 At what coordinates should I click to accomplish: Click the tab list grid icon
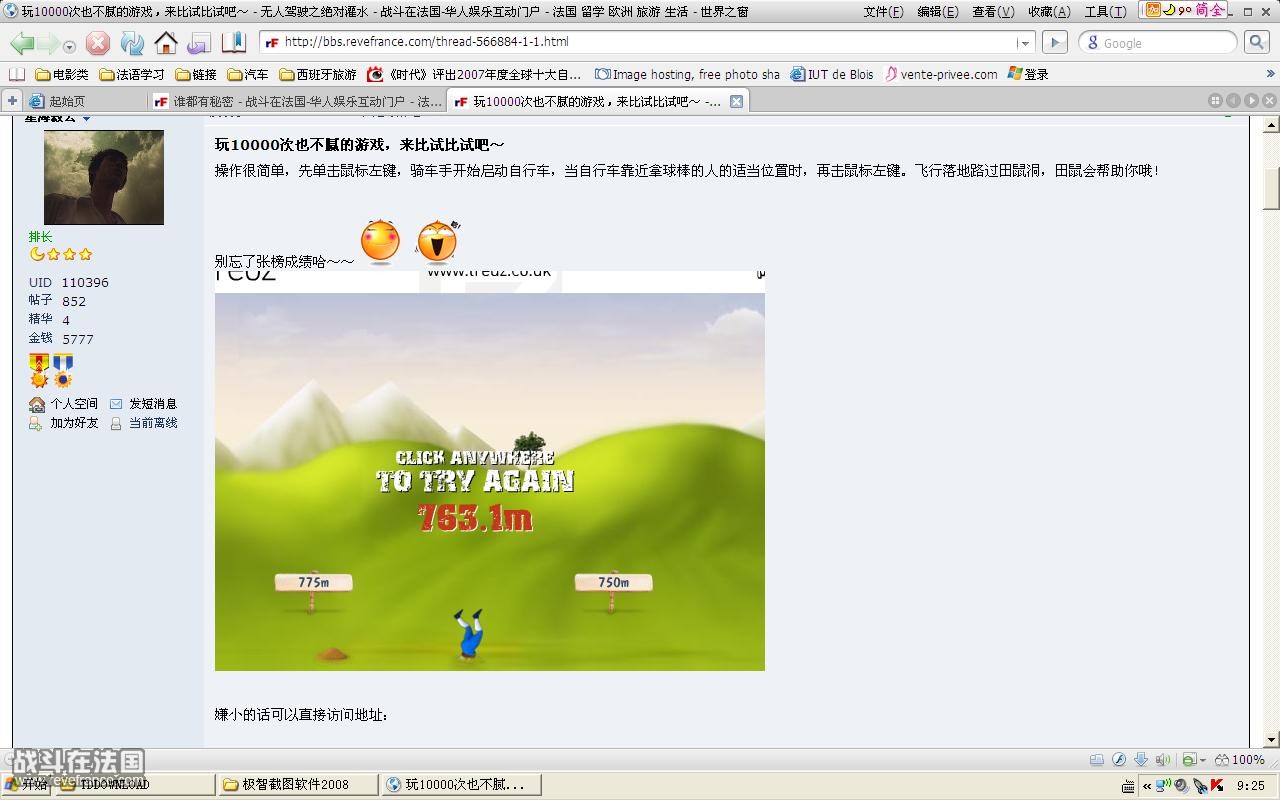tap(1215, 101)
